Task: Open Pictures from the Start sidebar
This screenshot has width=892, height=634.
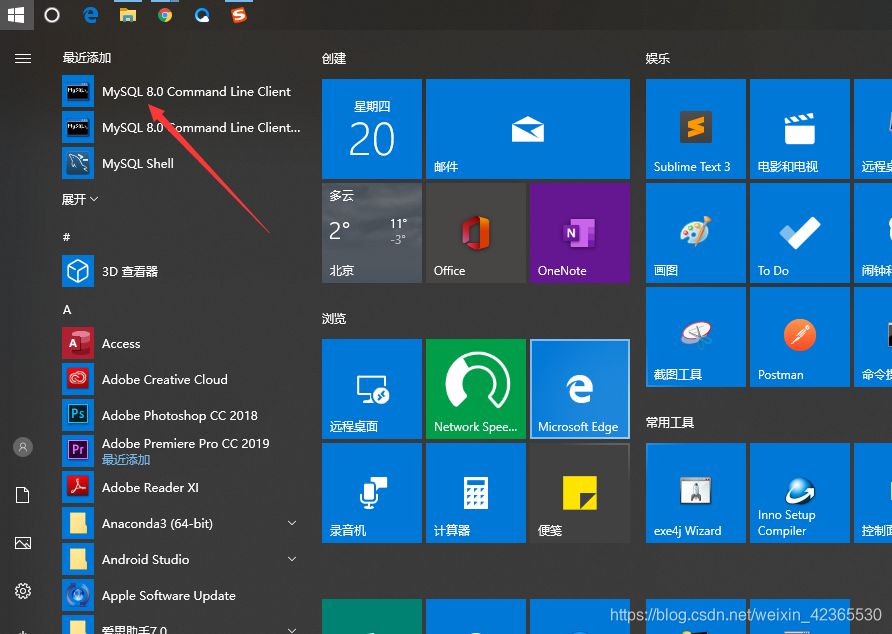Action: click(x=23, y=543)
